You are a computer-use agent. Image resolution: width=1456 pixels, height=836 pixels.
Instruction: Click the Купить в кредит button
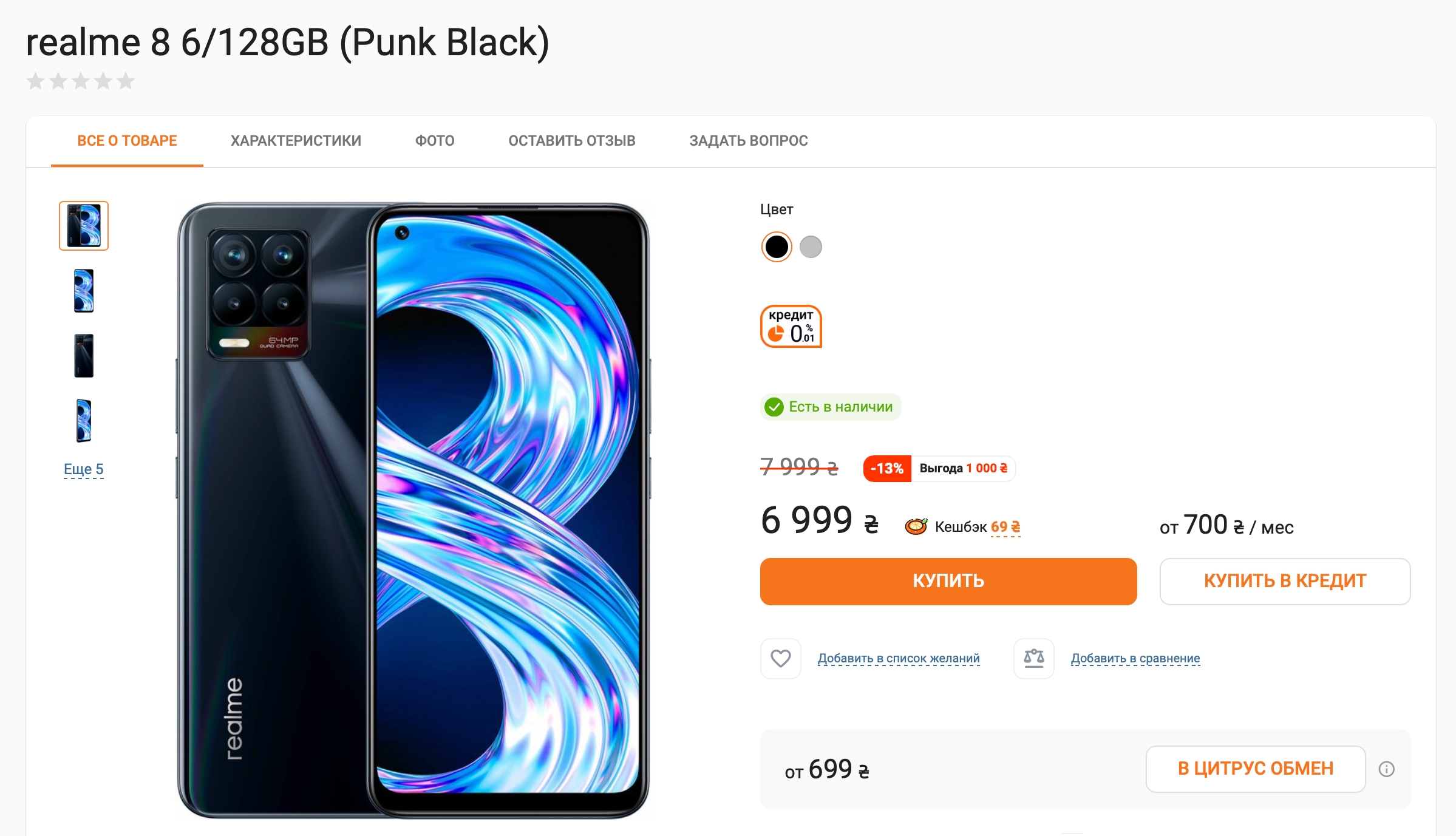point(1285,581)
